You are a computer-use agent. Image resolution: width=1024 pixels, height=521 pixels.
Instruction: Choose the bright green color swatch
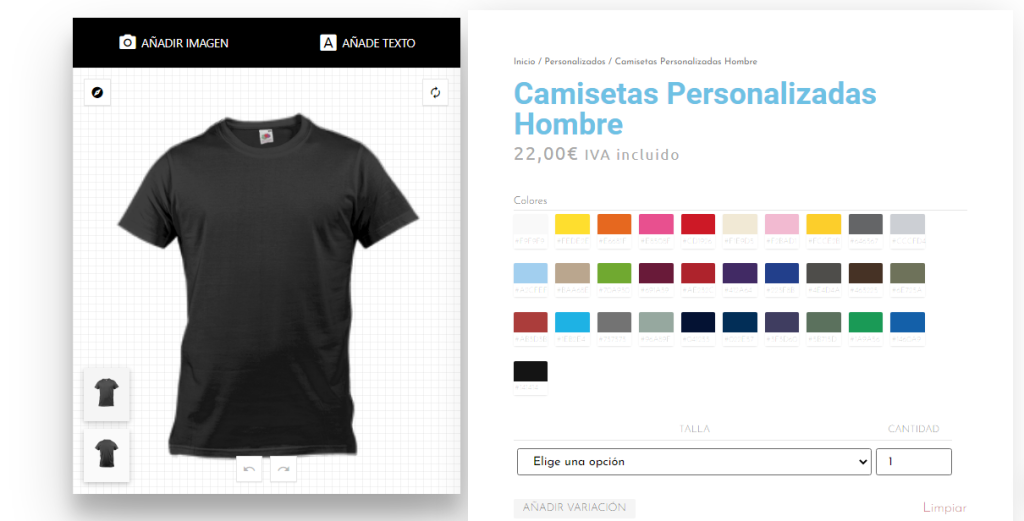614,273
